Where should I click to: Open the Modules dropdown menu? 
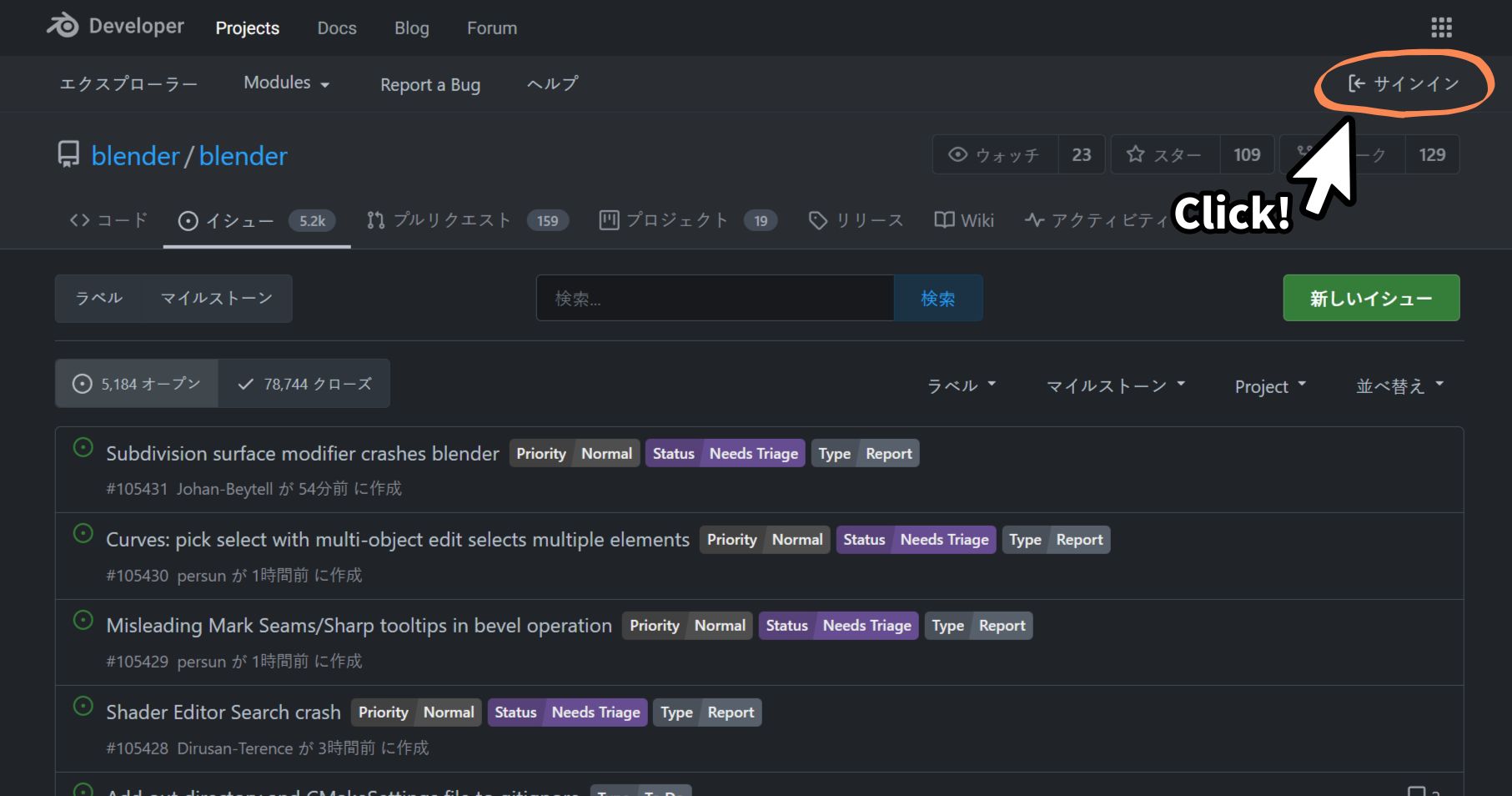coord(286,83)
